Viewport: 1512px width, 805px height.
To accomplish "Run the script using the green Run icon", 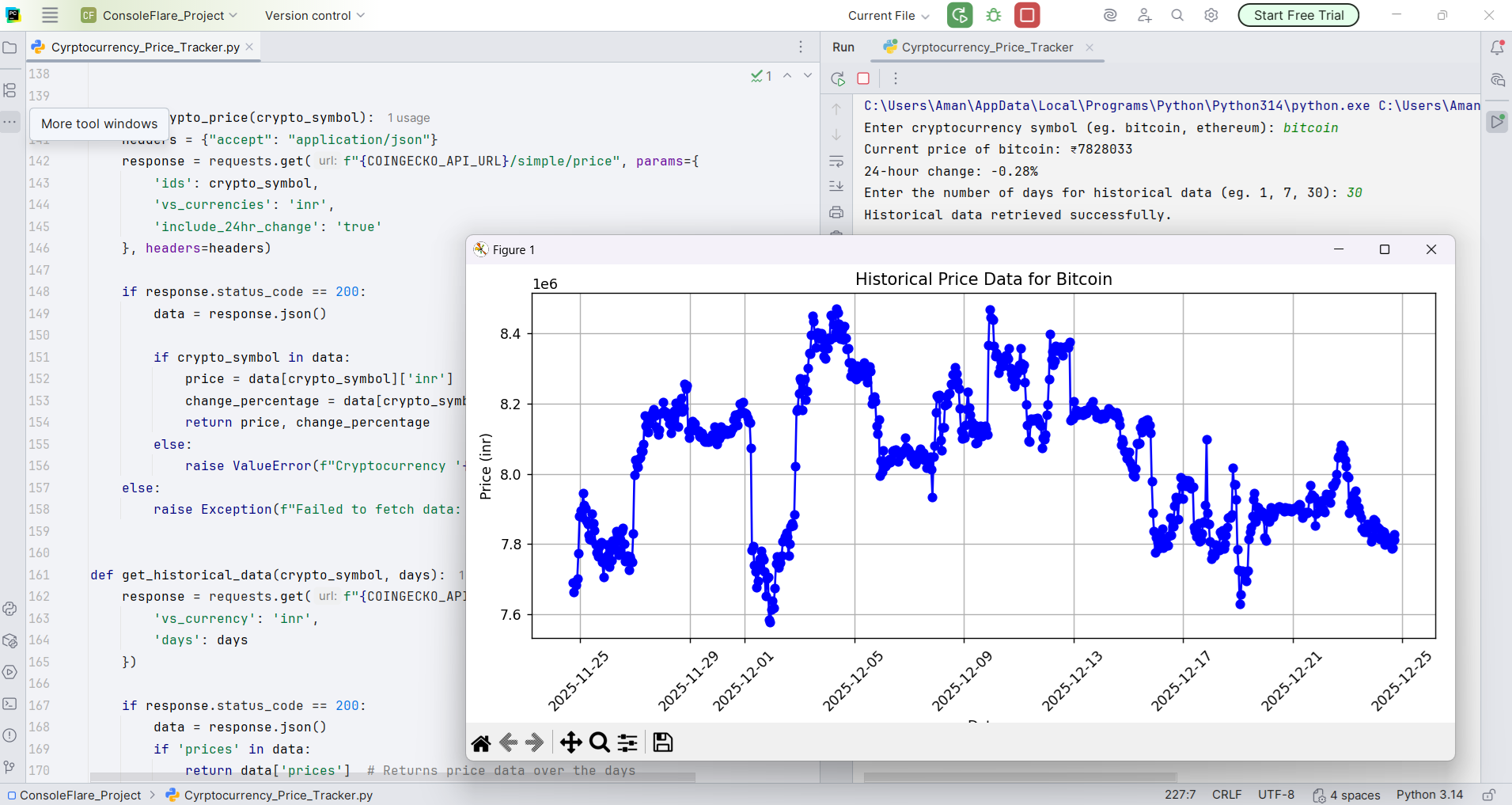I will click(960, 15).
